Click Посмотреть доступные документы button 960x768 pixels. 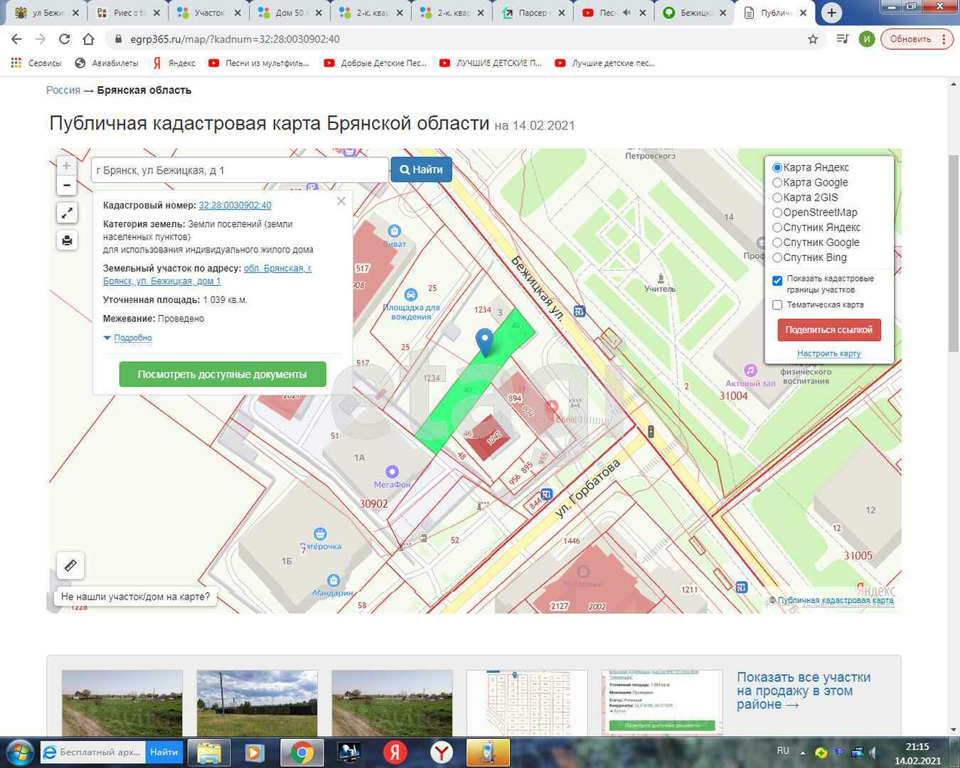click(x=222, y=374)
